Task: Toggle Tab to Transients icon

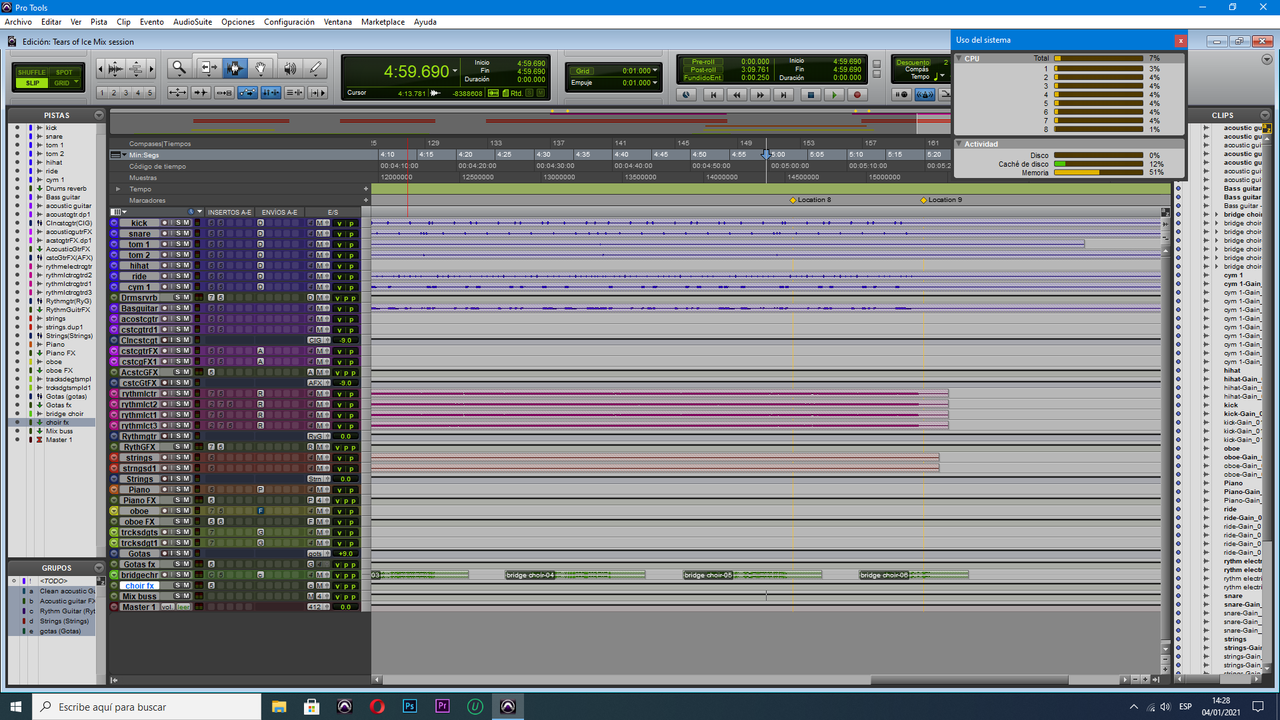Action: (201, 93)
